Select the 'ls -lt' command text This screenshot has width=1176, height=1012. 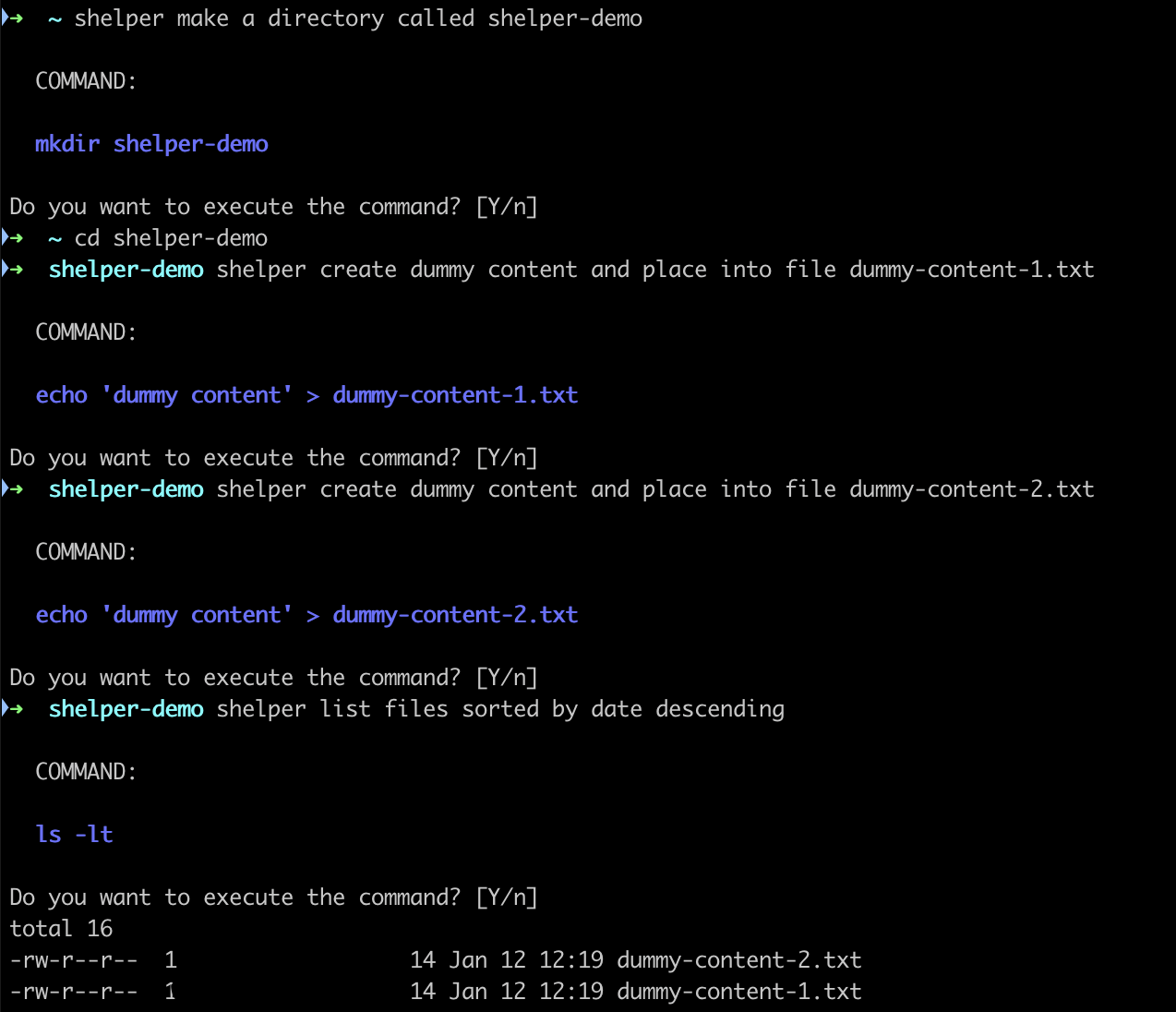coord(74,835)
